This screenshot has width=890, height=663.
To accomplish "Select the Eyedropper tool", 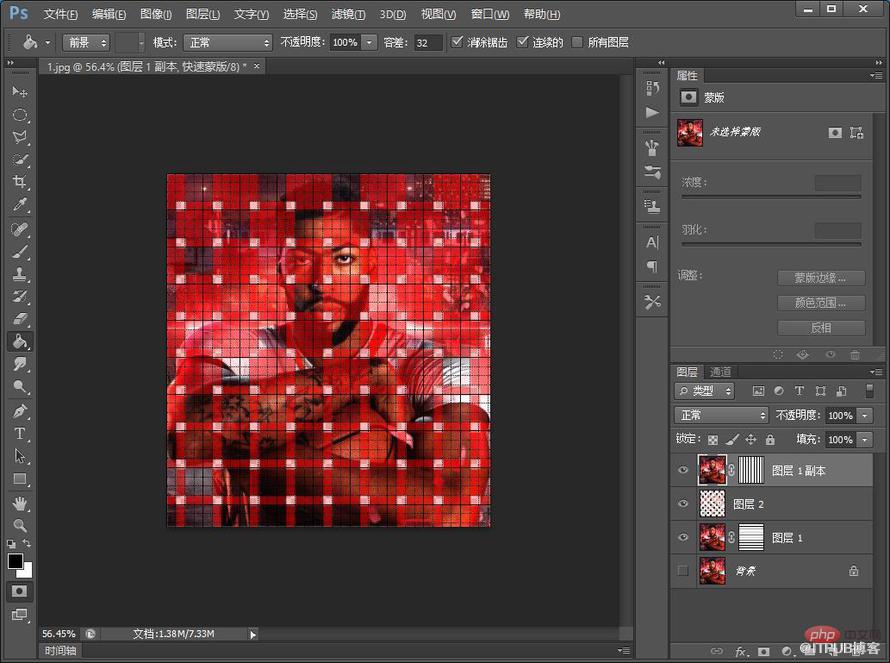I will [x=19, y=205].
